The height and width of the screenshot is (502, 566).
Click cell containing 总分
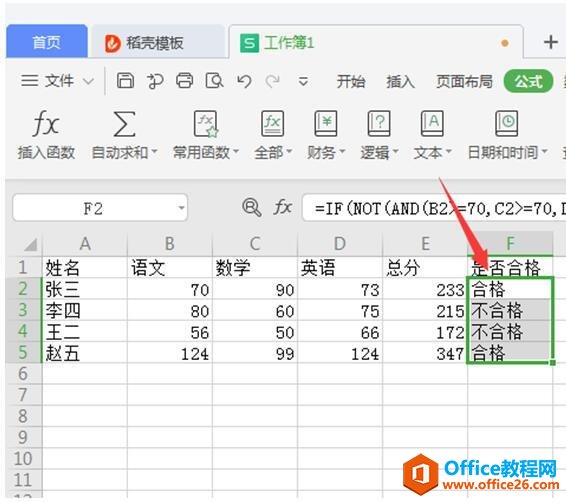[x=425, y=267]
